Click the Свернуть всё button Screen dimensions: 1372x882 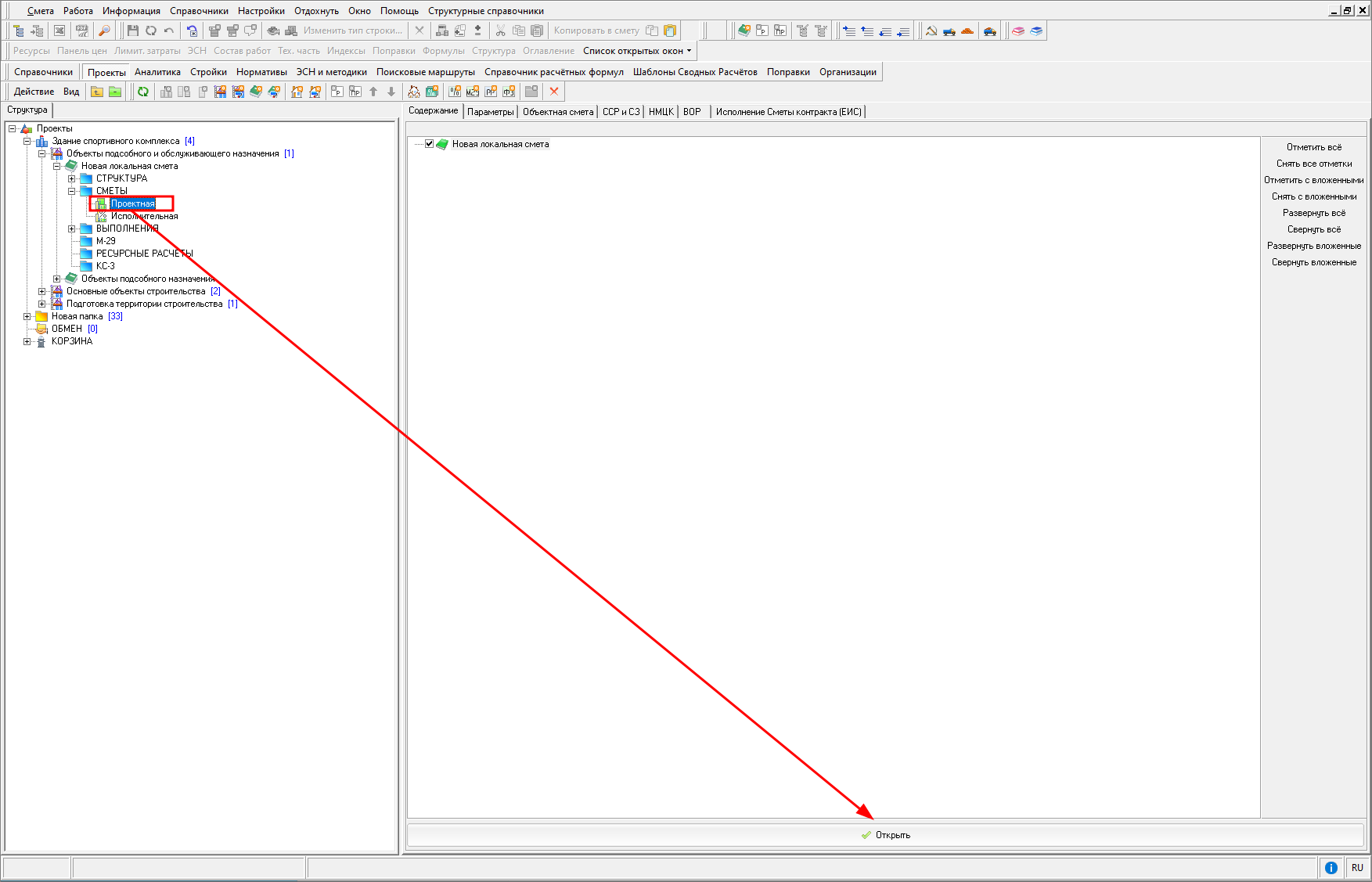point(1313,229)
